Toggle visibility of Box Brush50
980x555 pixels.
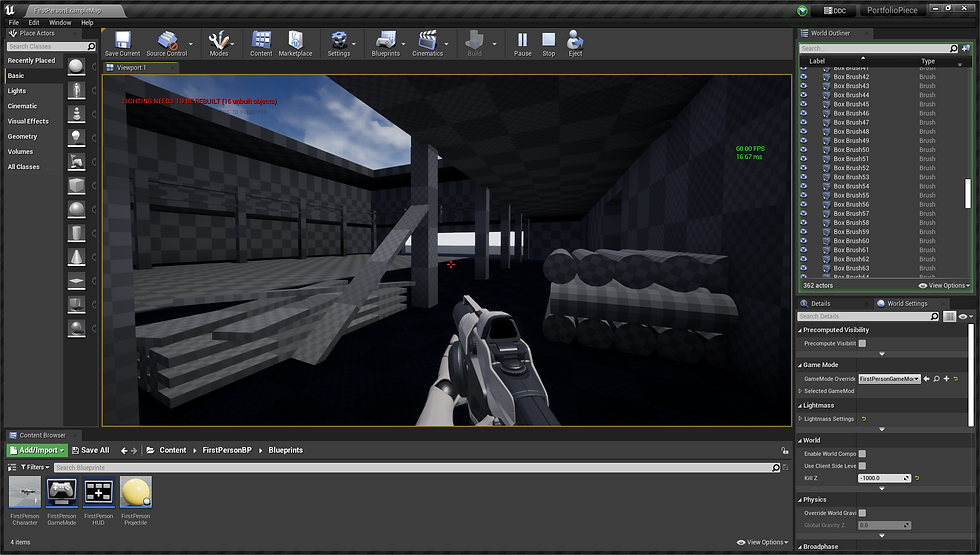coord(804,149)
